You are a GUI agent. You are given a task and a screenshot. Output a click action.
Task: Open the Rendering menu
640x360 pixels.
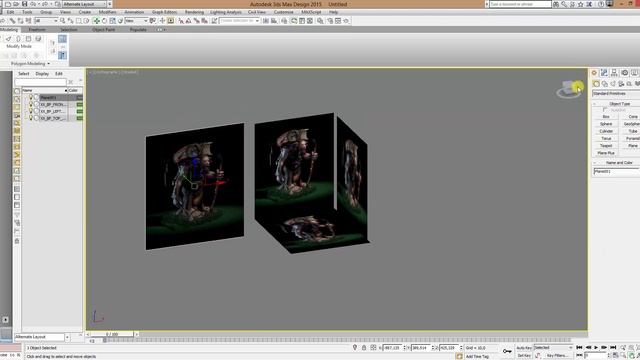194,12
